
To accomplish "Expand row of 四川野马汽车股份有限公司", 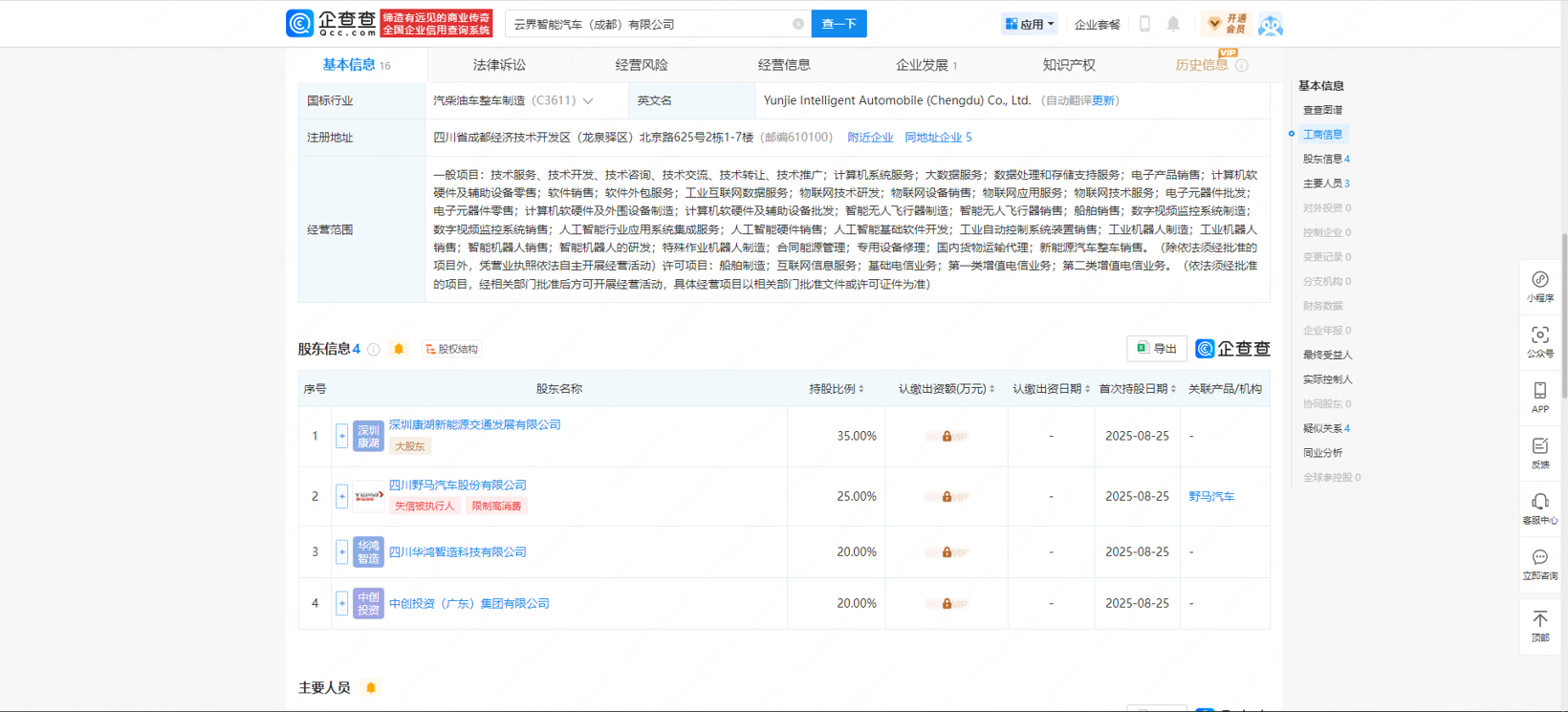I will [x=341, y=496].
